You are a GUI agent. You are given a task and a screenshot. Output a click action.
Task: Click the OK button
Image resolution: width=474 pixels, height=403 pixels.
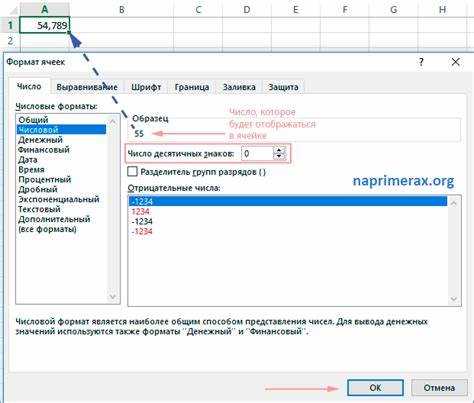[375, 388]
